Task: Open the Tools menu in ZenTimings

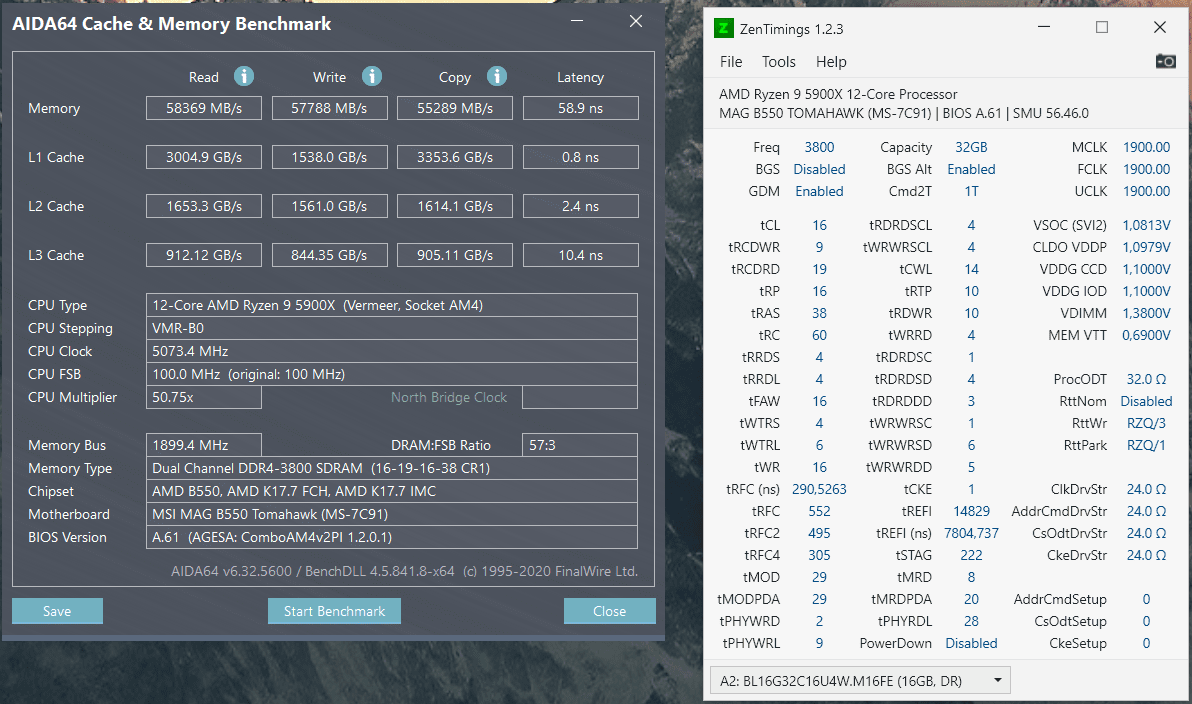Action: [778, 62]
